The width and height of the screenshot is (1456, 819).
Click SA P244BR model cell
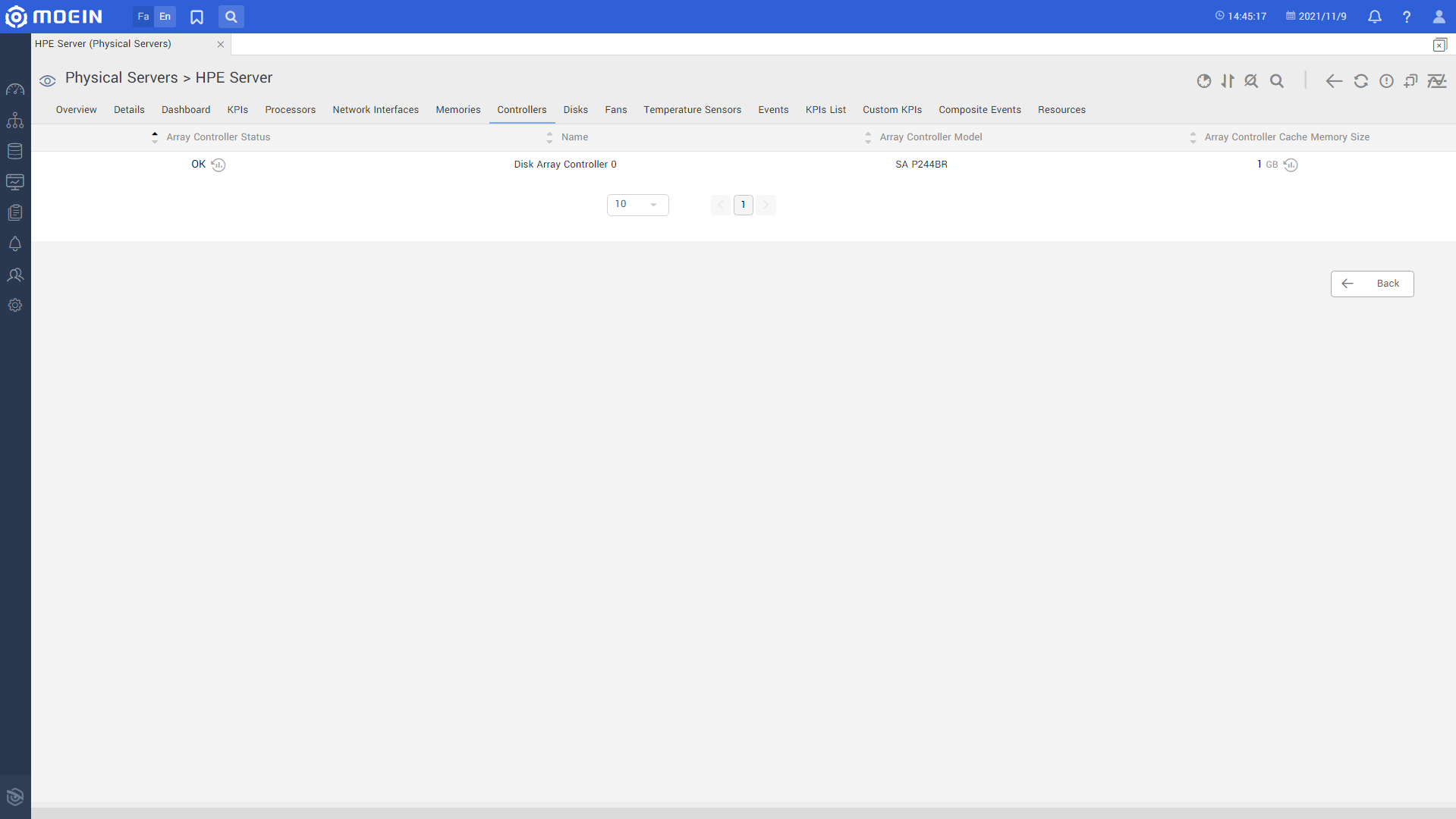tap(922, 165)
